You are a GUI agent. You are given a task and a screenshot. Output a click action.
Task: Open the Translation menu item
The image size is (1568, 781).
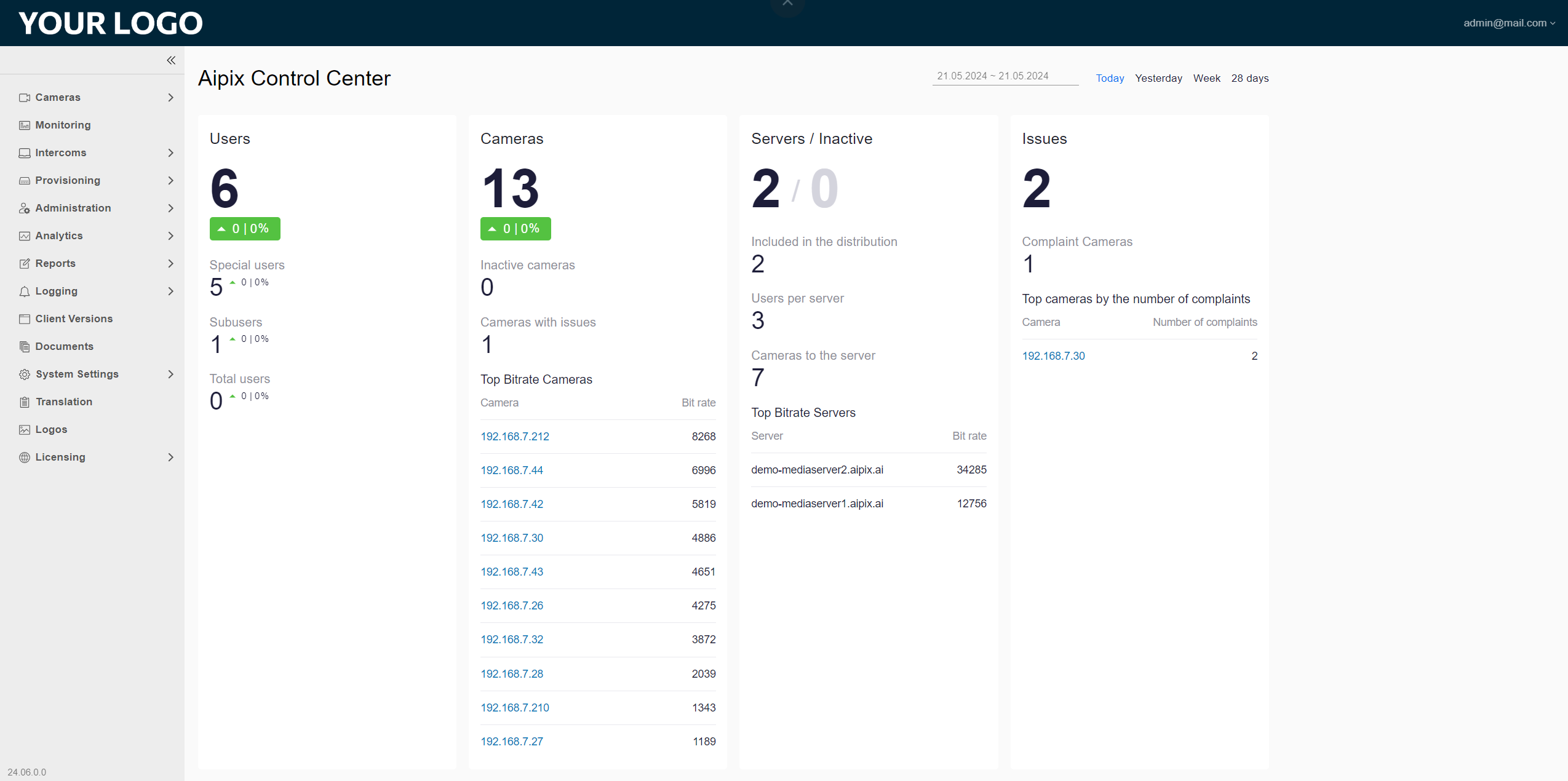(x=64, y=402)
